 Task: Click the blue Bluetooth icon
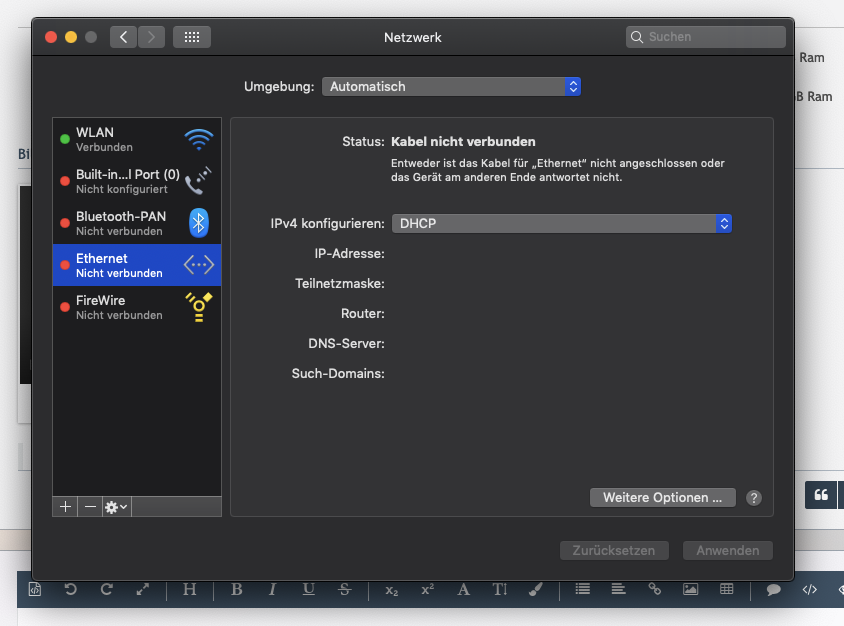pos(199,223)
